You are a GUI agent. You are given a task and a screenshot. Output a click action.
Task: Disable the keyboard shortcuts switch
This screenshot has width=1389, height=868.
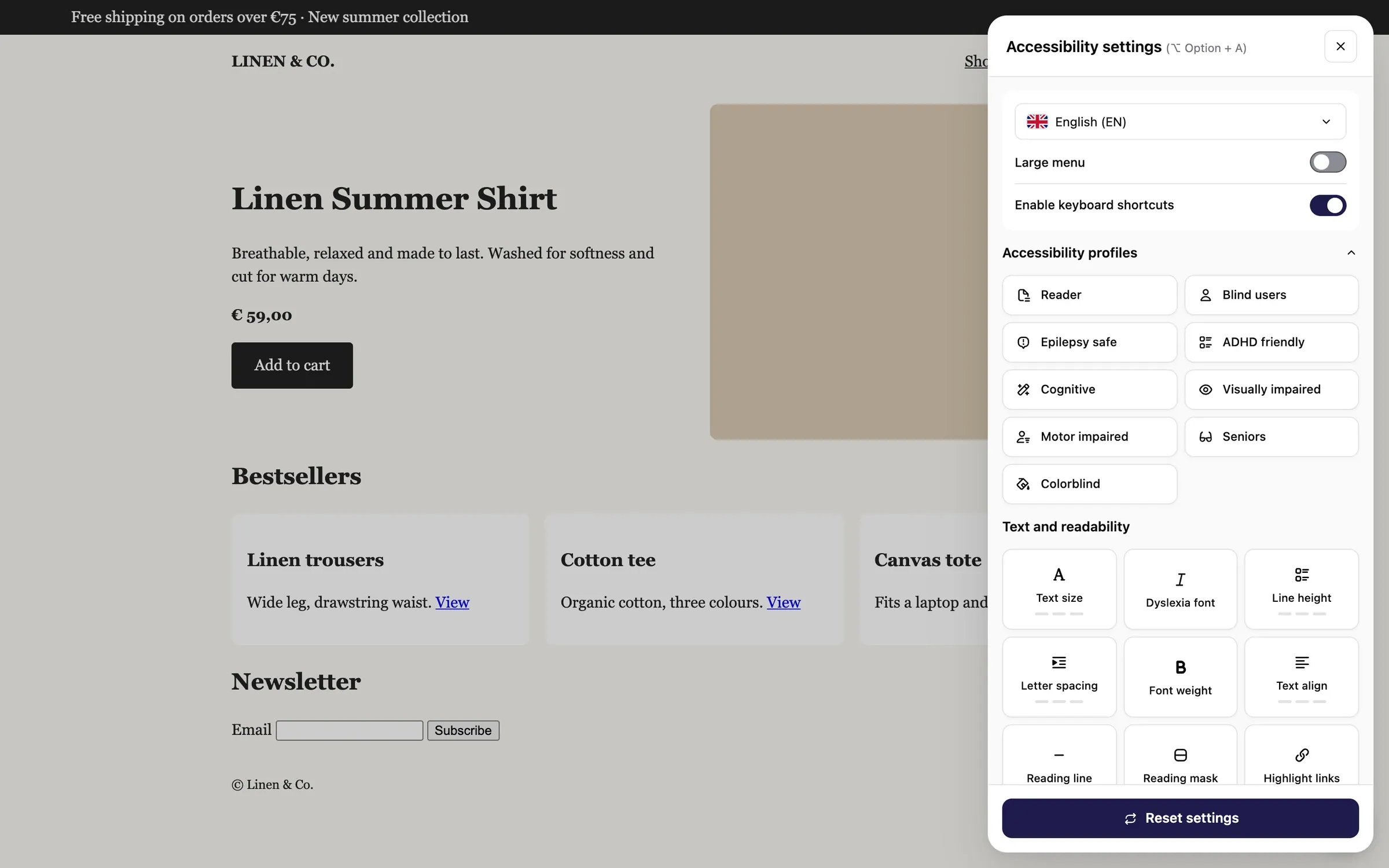pyautogui.click(x=1328, y=205)
